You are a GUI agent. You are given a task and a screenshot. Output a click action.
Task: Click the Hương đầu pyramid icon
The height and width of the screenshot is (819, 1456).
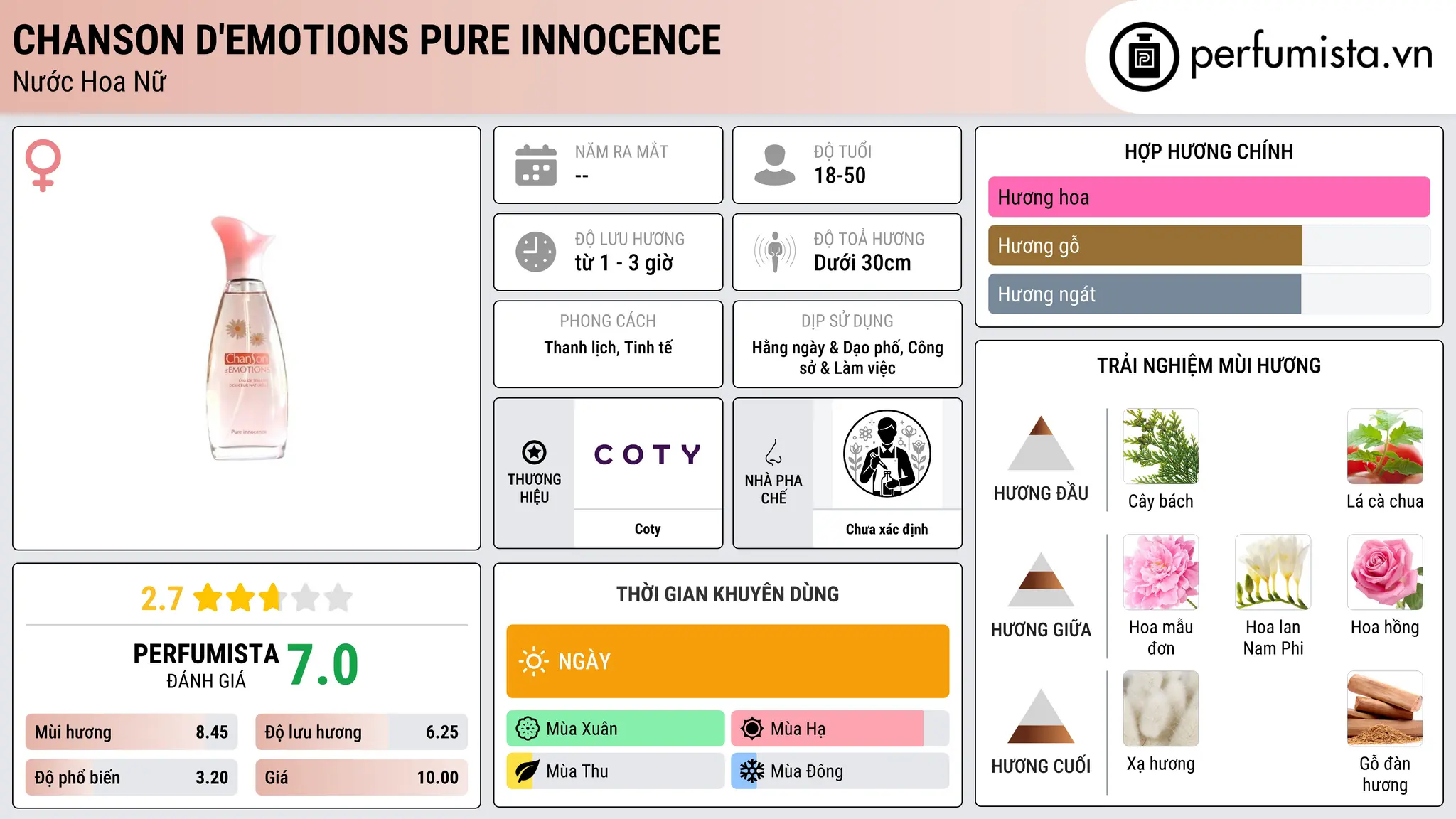1041,443
